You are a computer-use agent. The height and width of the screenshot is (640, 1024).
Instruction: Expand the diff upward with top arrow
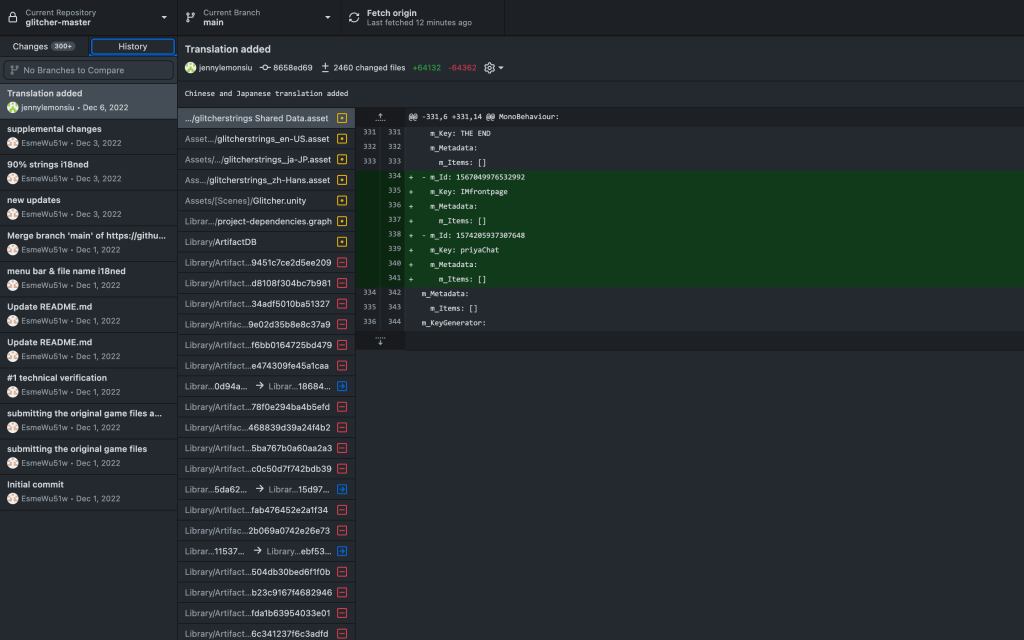tap(380, 117)
